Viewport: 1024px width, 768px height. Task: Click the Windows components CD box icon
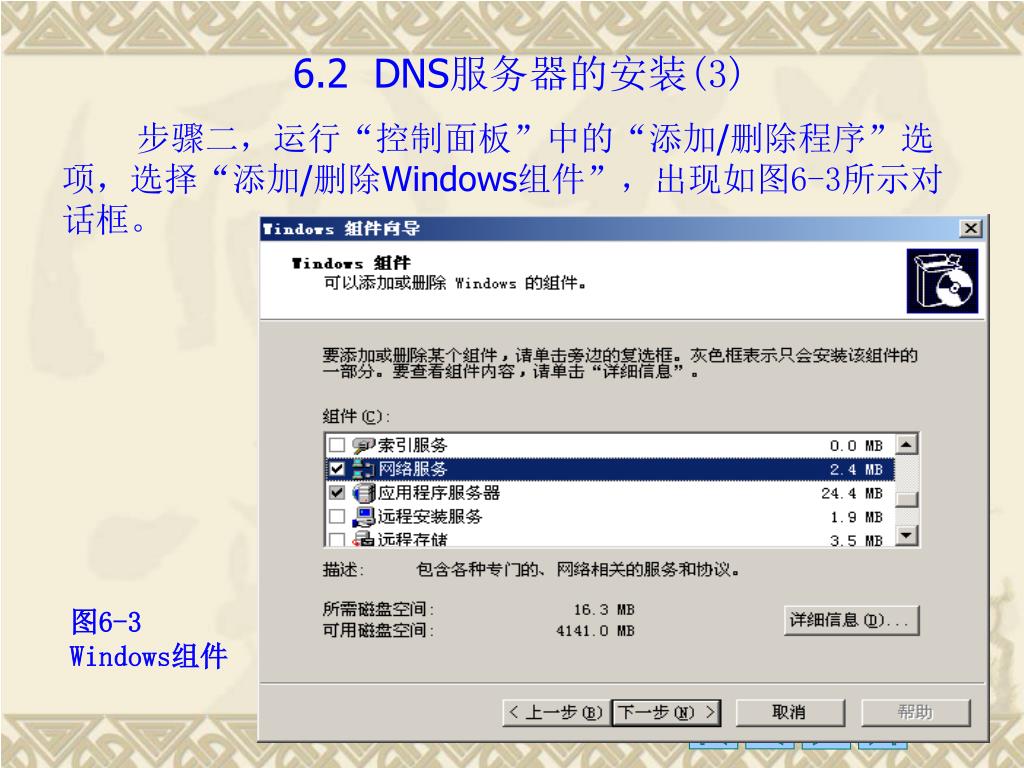942,281
